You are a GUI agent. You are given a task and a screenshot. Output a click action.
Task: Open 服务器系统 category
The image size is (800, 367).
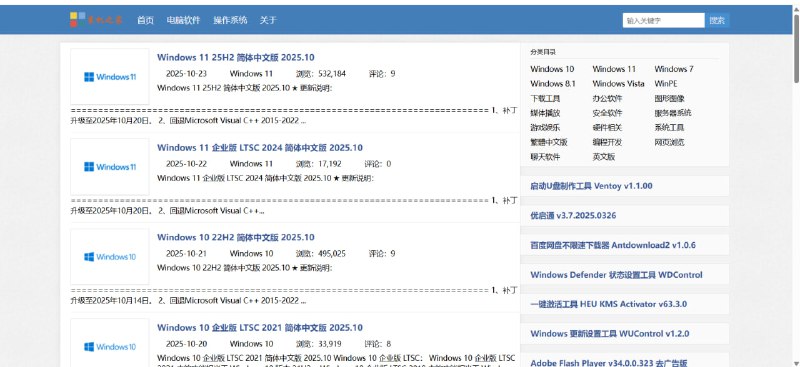click(x=673, y=113)
